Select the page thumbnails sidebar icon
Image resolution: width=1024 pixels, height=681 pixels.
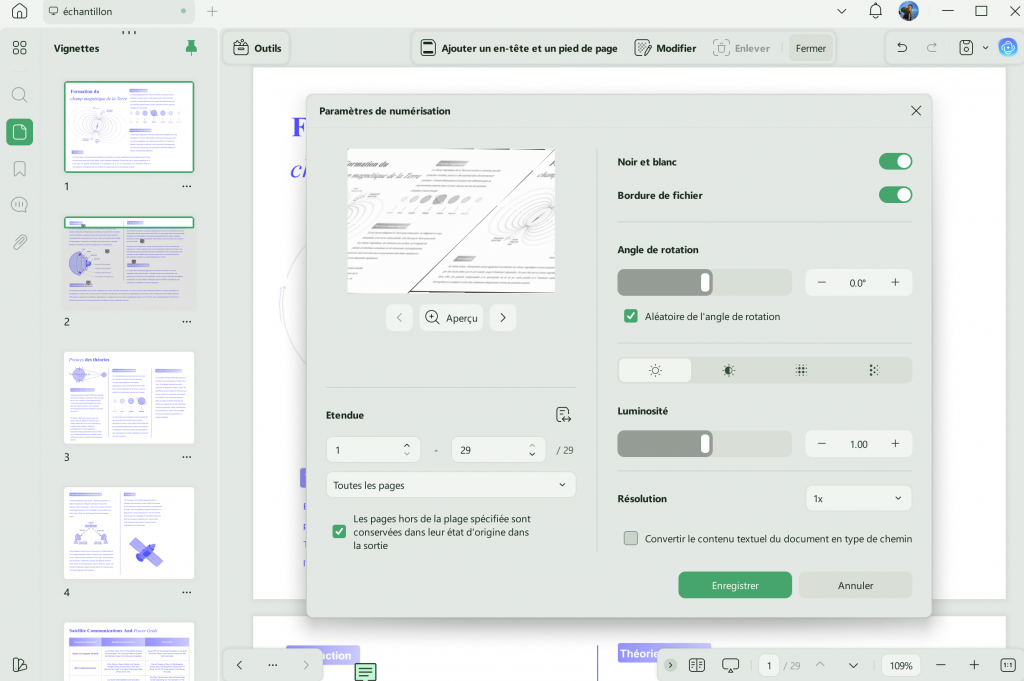point(20,132)
